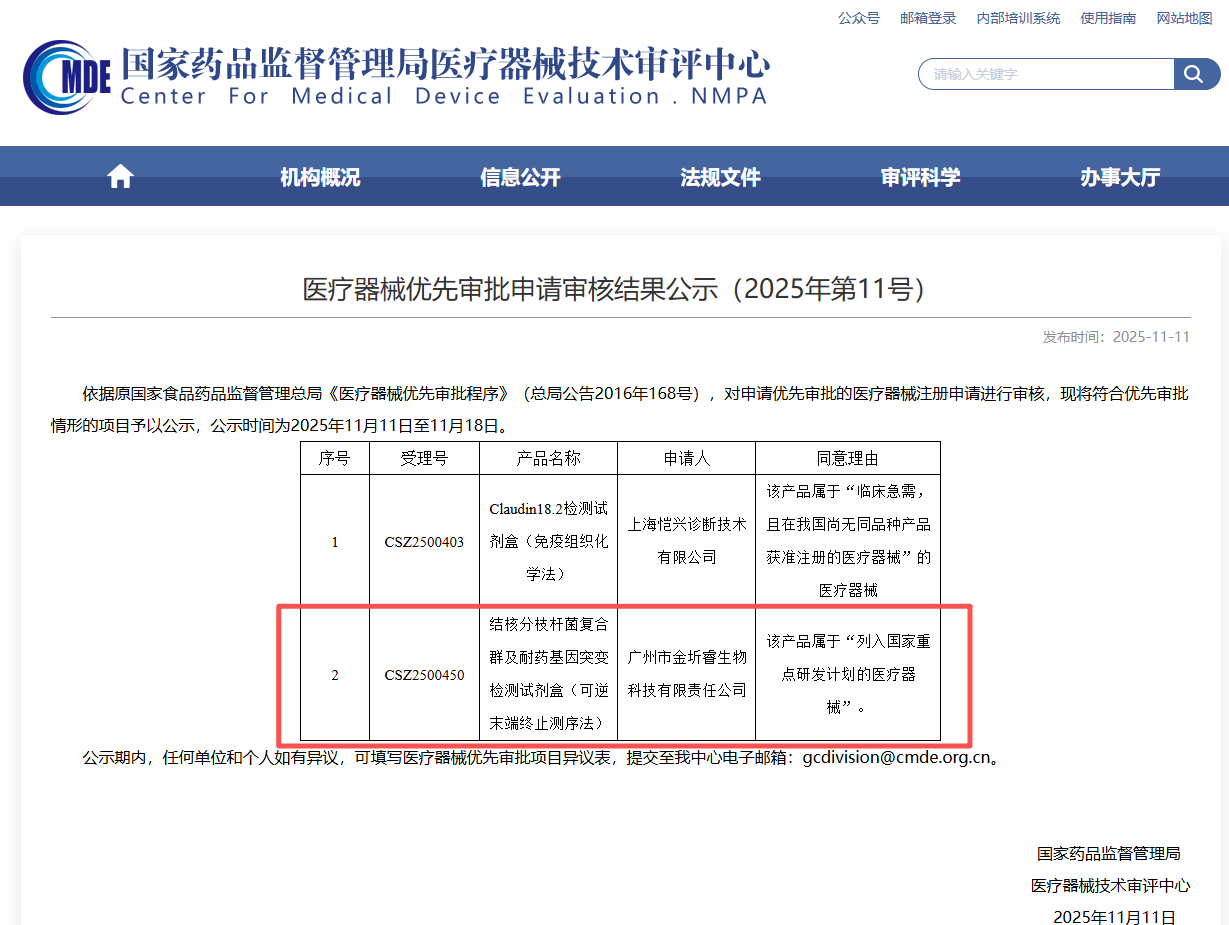Open the 使用指南 link
Screen dimensions: 1229x925
click(1108, 18)
